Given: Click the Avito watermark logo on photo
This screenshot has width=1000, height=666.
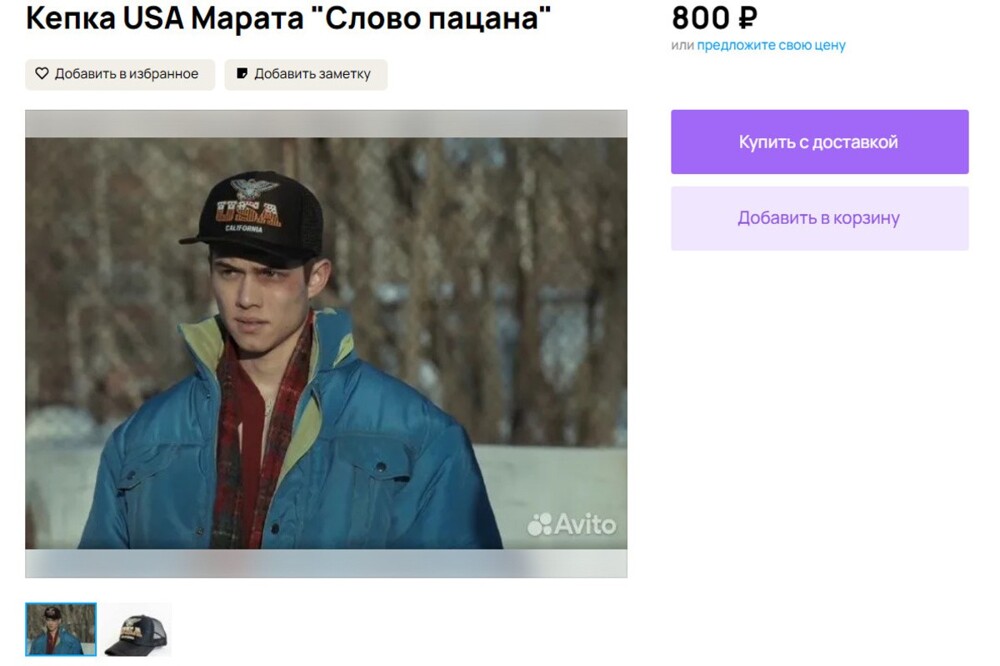Looking at the screenshot, I should coord(571,524).
